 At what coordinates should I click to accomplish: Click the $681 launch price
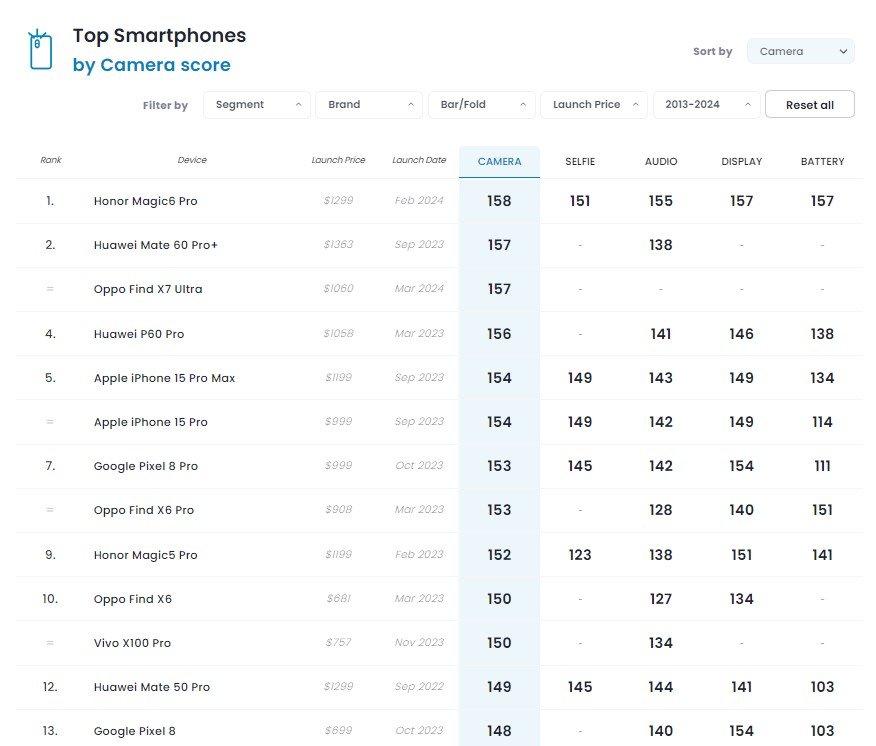click(339, 598)
